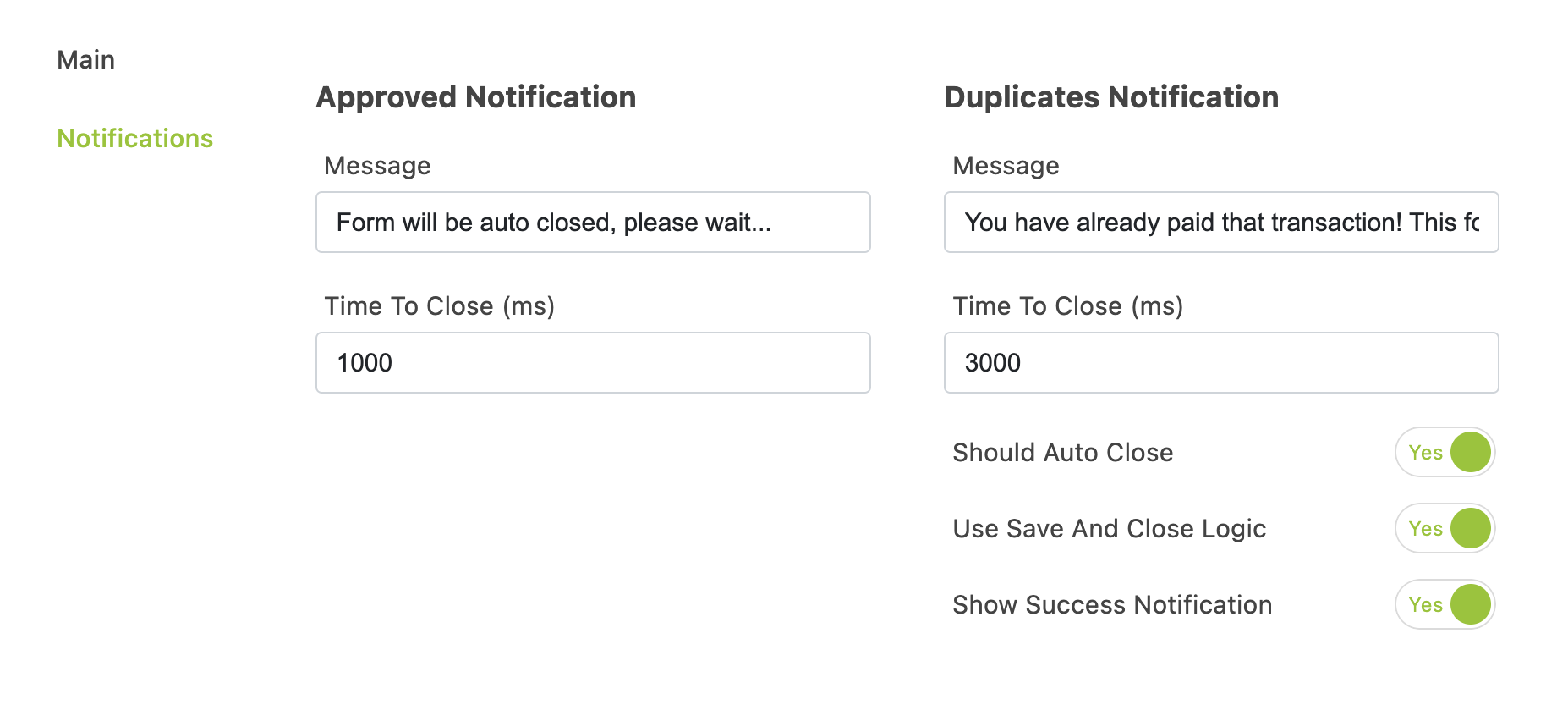This screenshot has width=1568, height=721.
Task: Click the Approved Notification heading
Action: pos(475,97)
